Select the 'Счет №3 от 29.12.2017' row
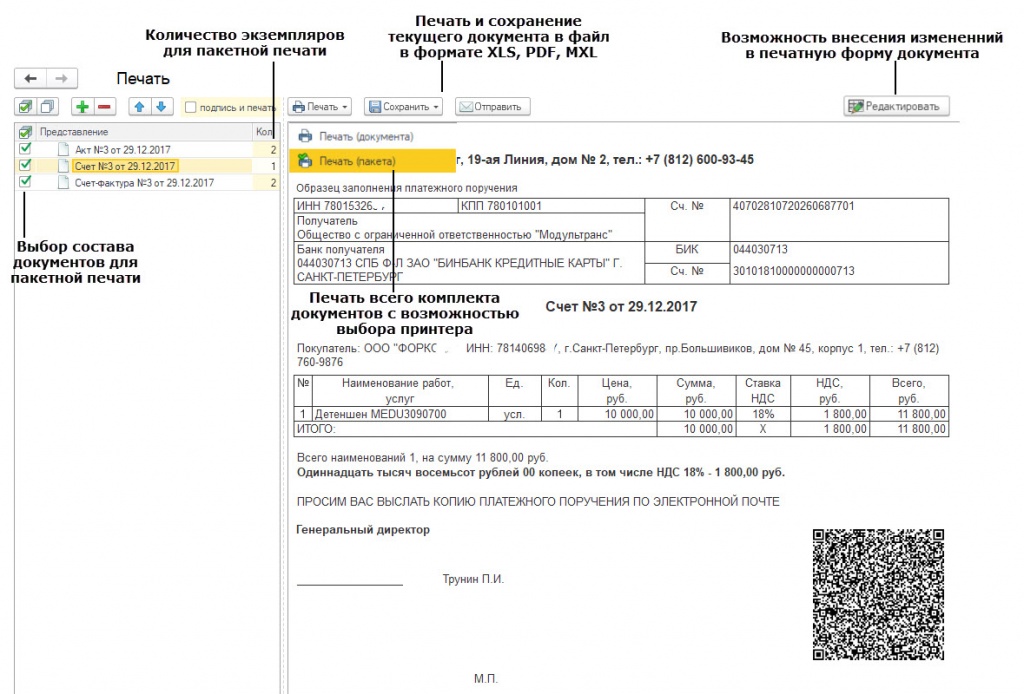1024x694 pixels. coord(147,166)
